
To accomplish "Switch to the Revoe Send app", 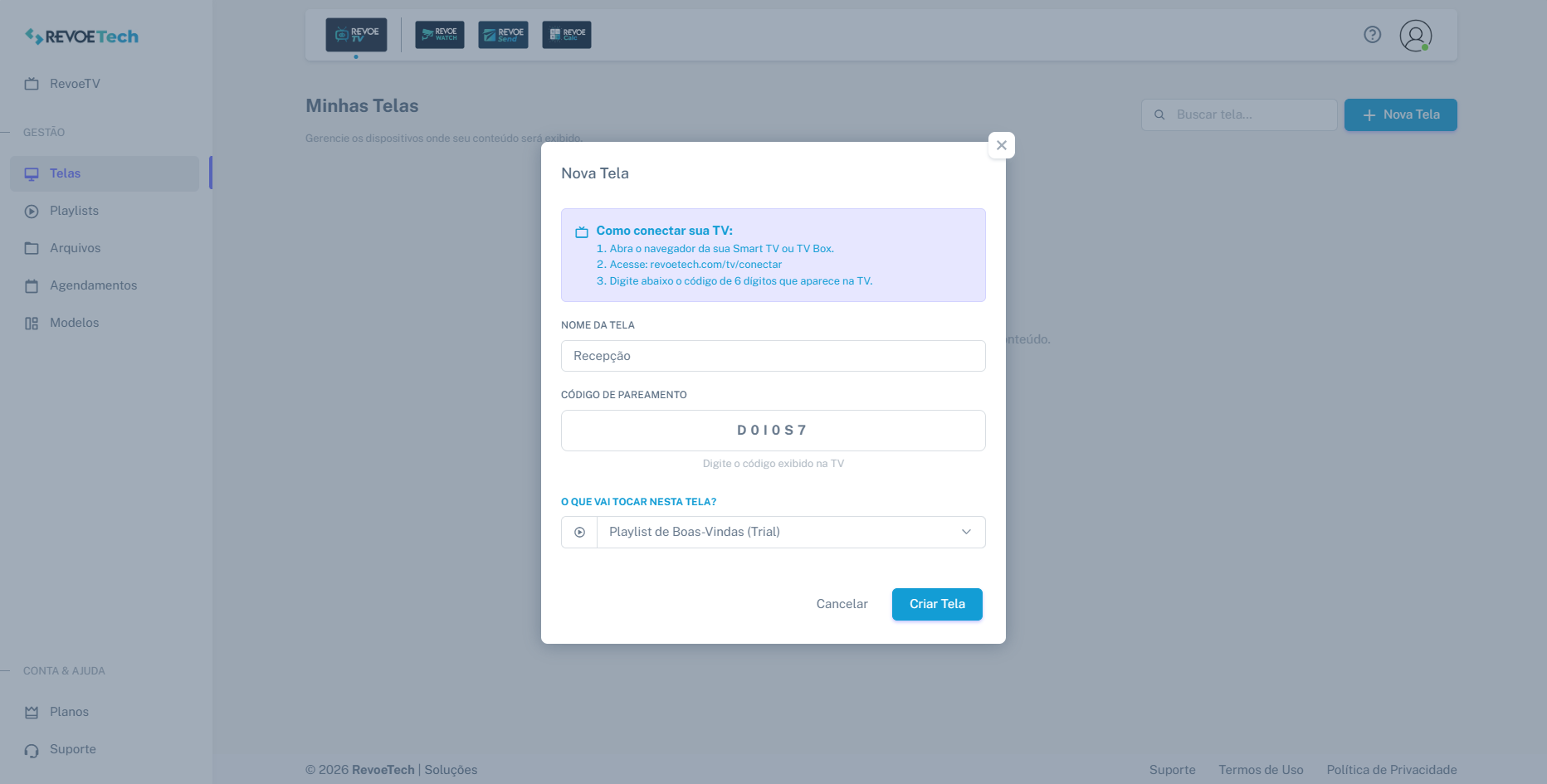I will click(x=503, y=35).
